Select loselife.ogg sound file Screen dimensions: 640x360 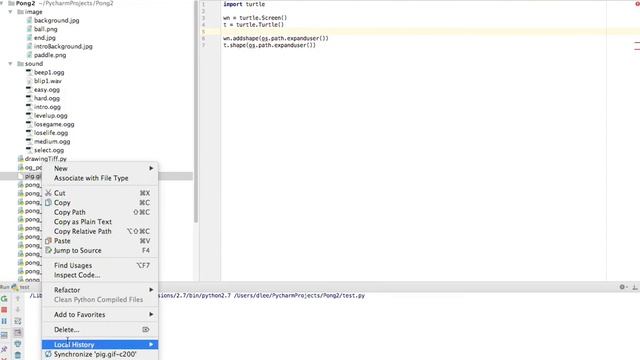[51, 133]
